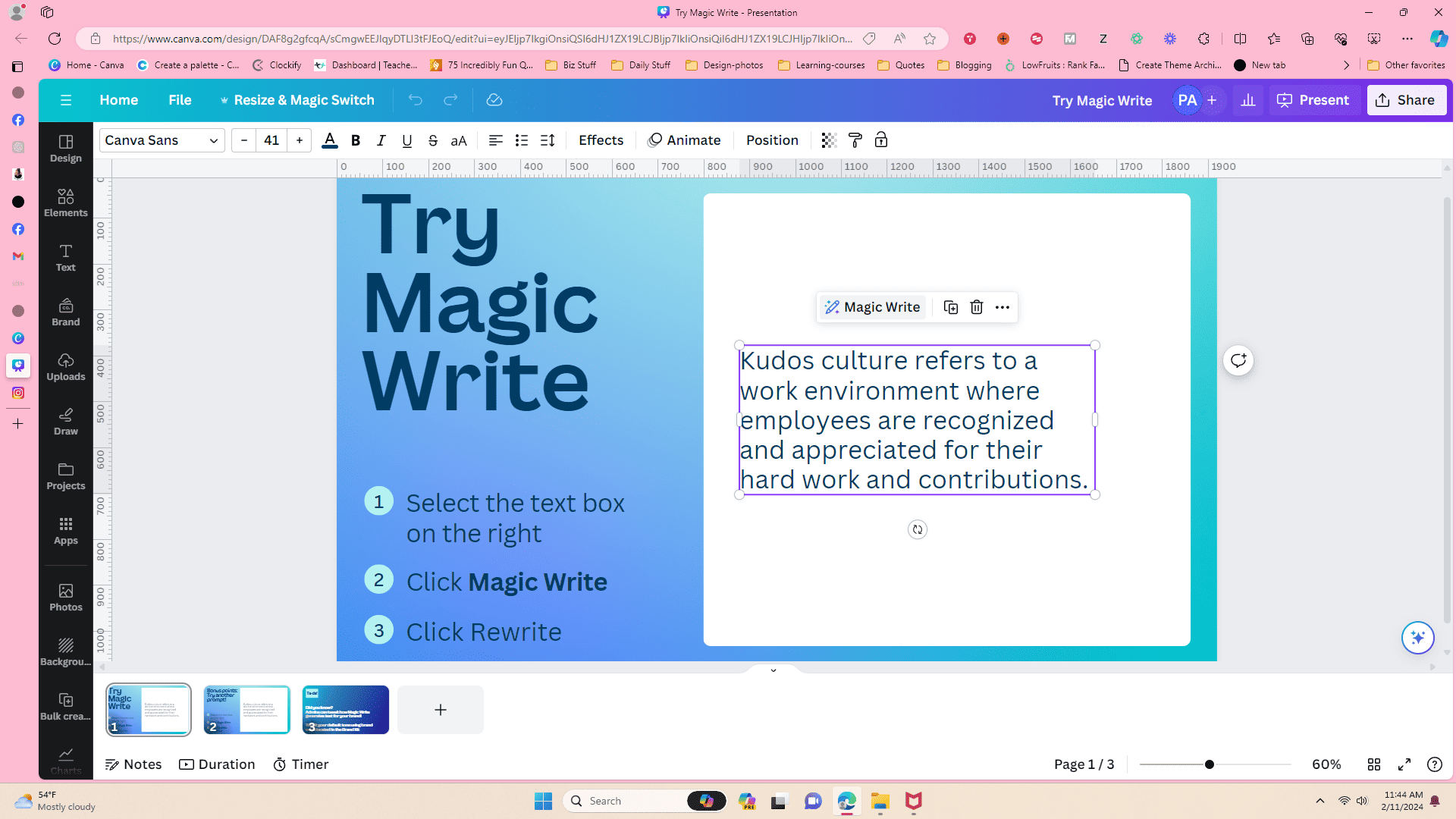Toggle bold formatting
1456x819 pixels.
[x=355, y=140]
